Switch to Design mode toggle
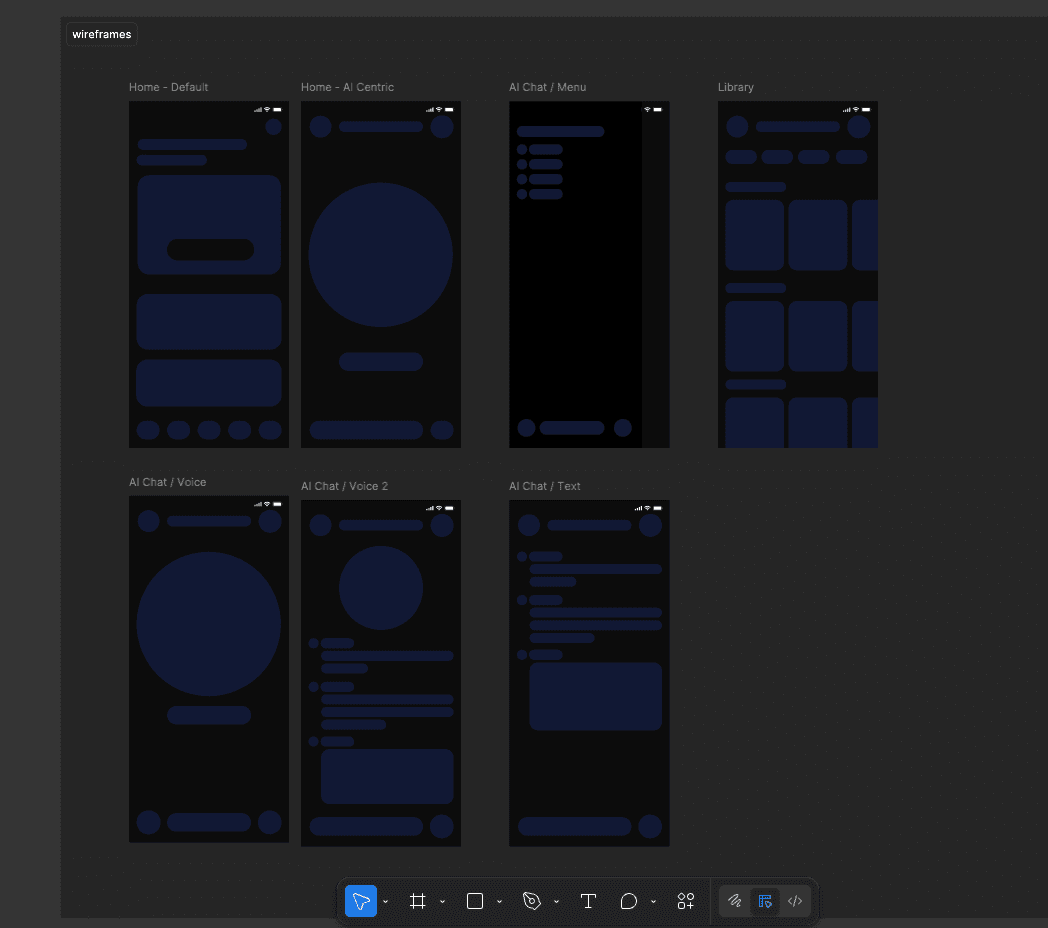The image size is (1048, 928). click(765, 901)
